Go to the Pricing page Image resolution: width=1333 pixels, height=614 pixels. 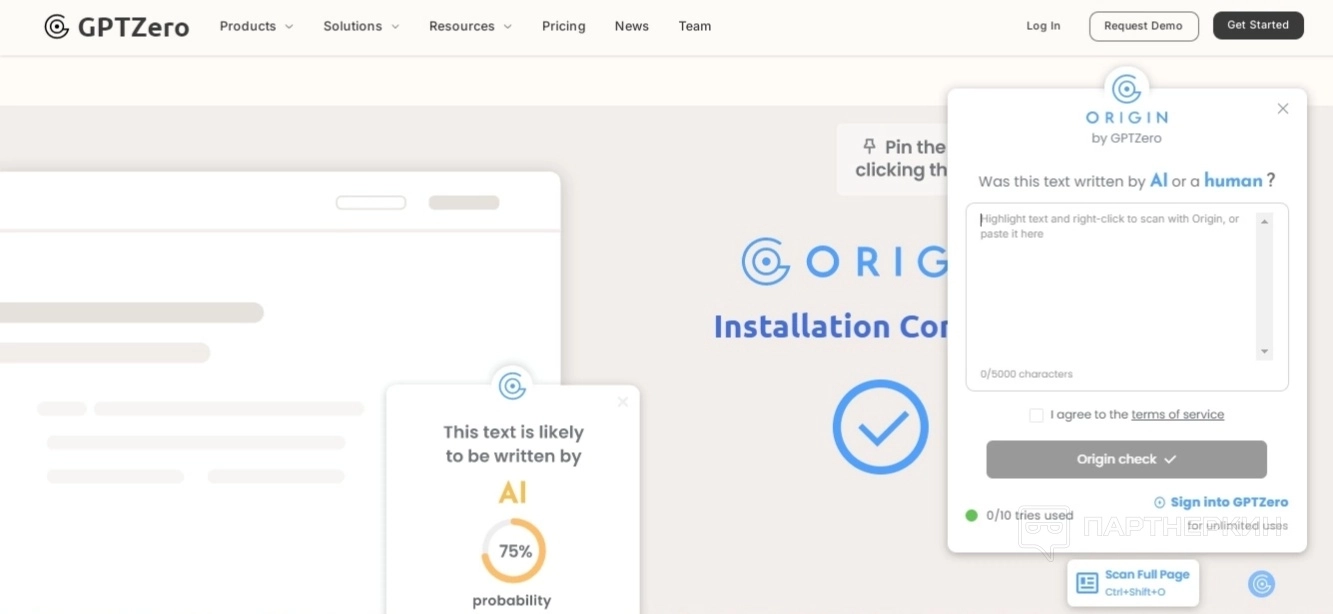(x=564, y=26)
